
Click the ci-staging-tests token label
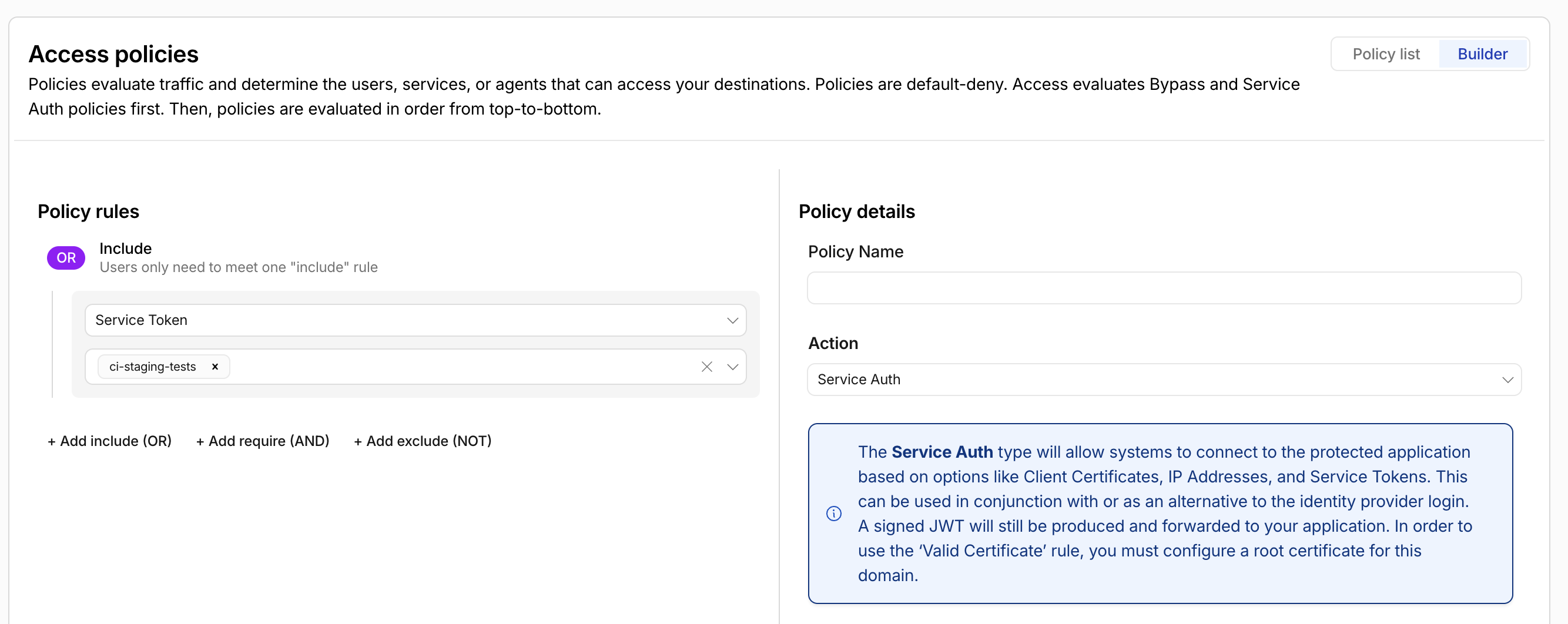click(152, 367)
